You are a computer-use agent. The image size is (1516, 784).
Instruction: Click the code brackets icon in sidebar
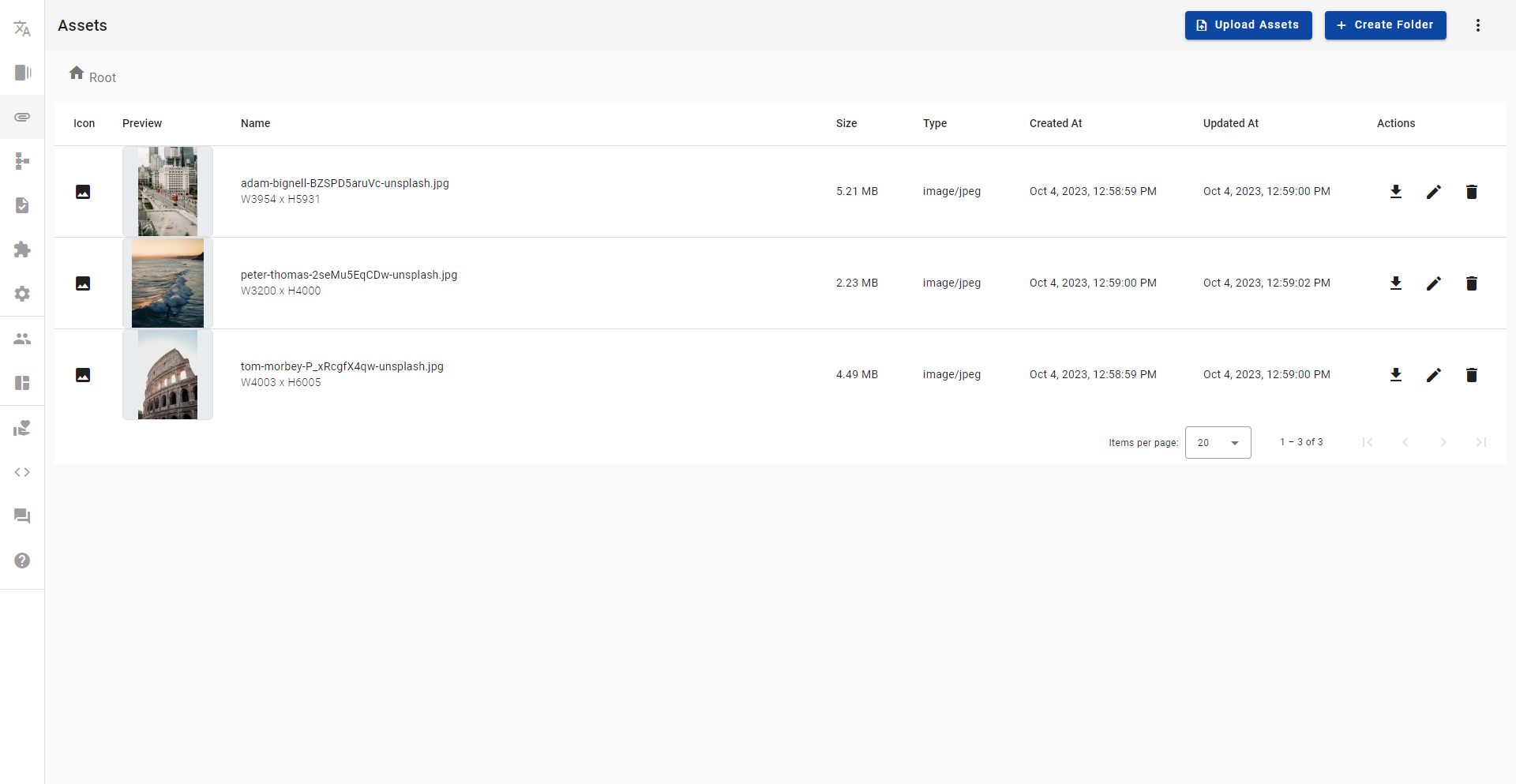[22, 472]
